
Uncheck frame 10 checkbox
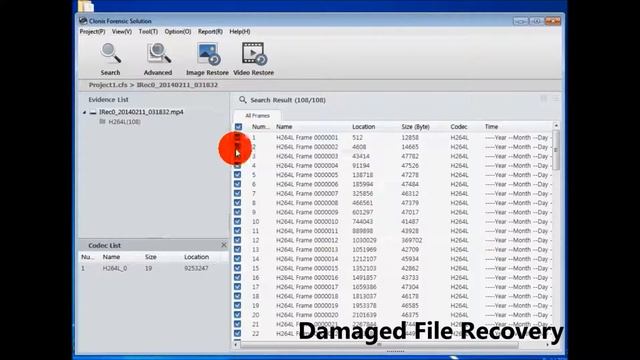pos(238,222)
